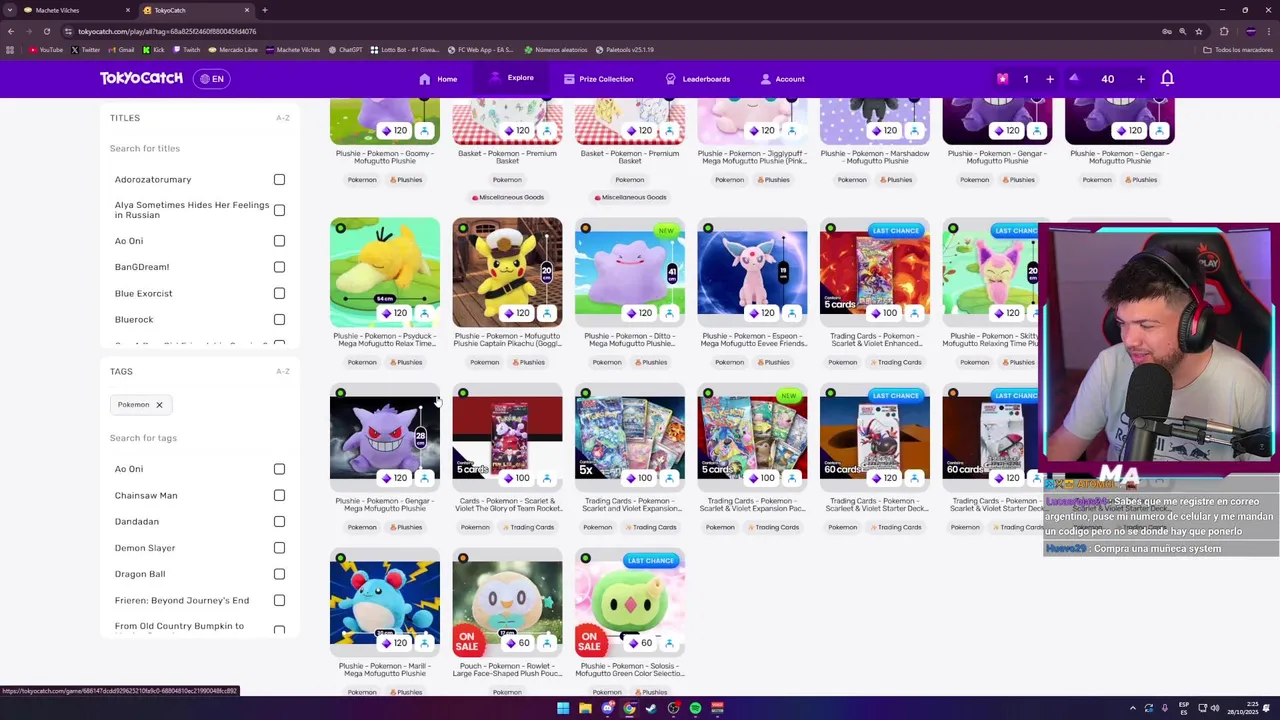Click the plus icon beside the 40 balance
The width and height of the screenshot is (1280, 720).
[x=1141, y=79]
